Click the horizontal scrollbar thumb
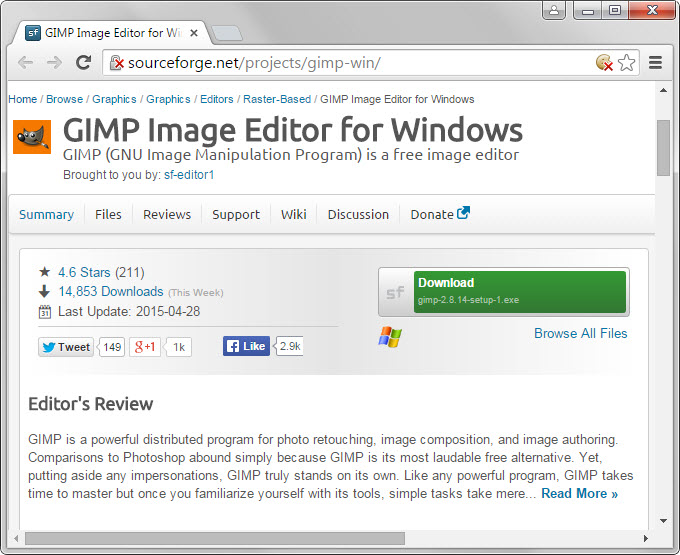Viewport: 680px width, 555px height. click(215, 539)
